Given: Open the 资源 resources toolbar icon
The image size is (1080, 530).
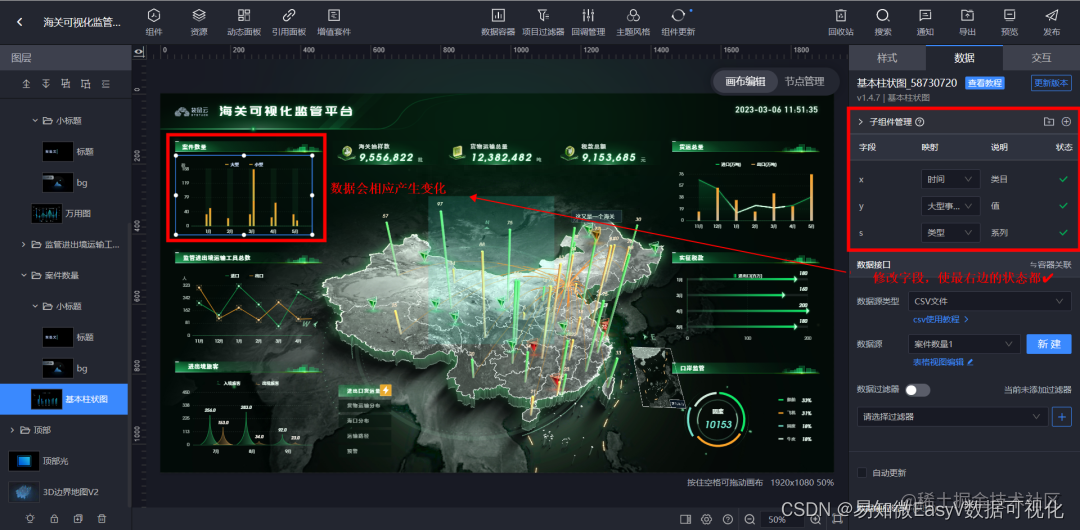Looking at the screenshot, I should tap(199, 22).
